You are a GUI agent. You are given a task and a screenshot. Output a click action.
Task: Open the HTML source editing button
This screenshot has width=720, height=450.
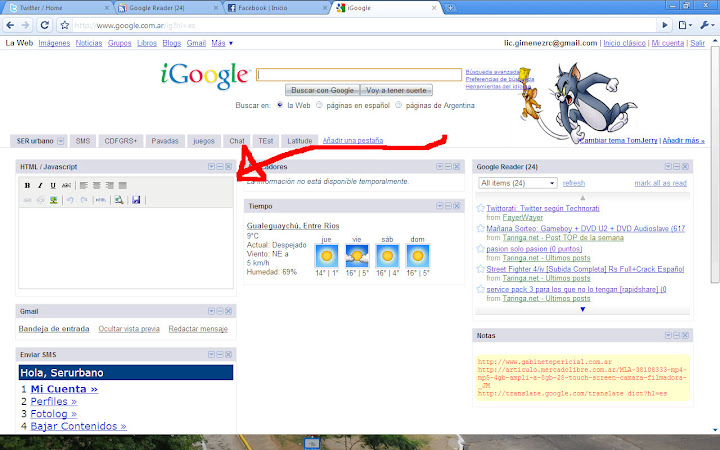(101, 200)
